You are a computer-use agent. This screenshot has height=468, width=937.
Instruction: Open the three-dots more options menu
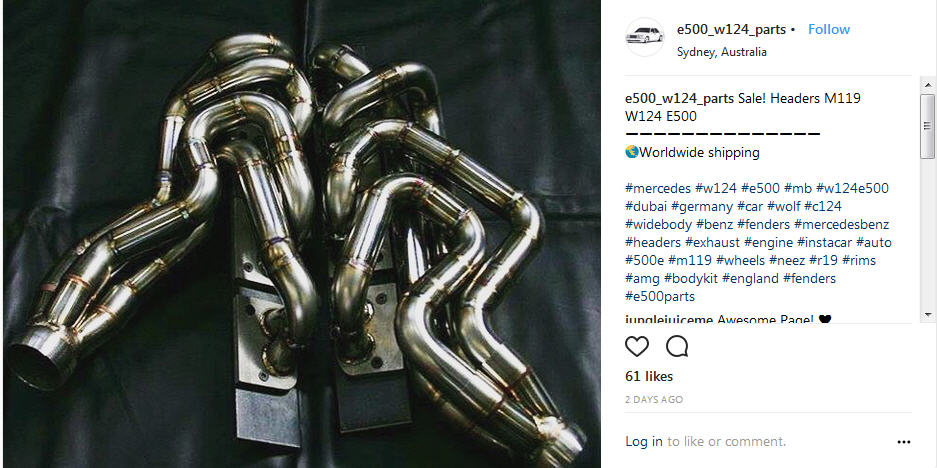click(x=904, y=442)
